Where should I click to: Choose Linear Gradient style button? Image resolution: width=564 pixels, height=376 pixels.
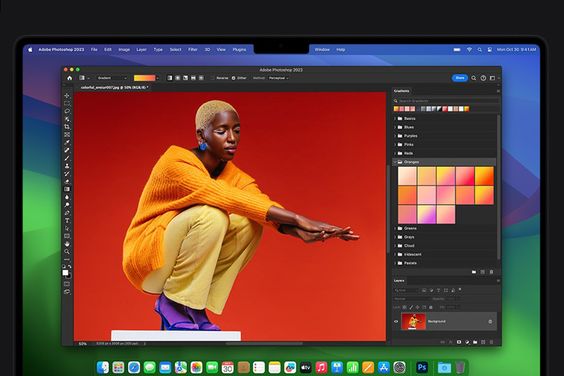169,78
